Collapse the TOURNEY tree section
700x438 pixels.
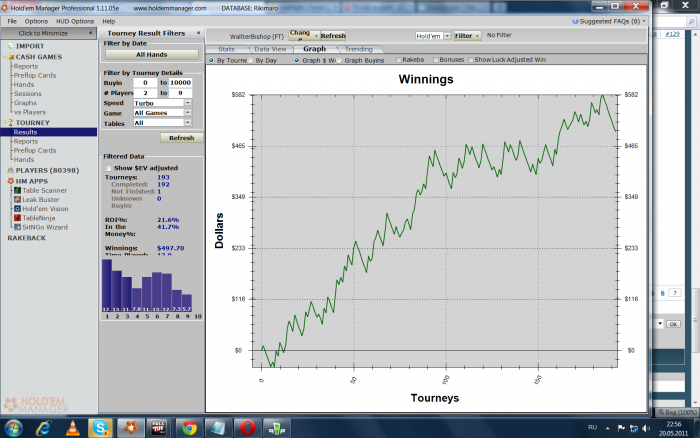[x=4, y=122]
